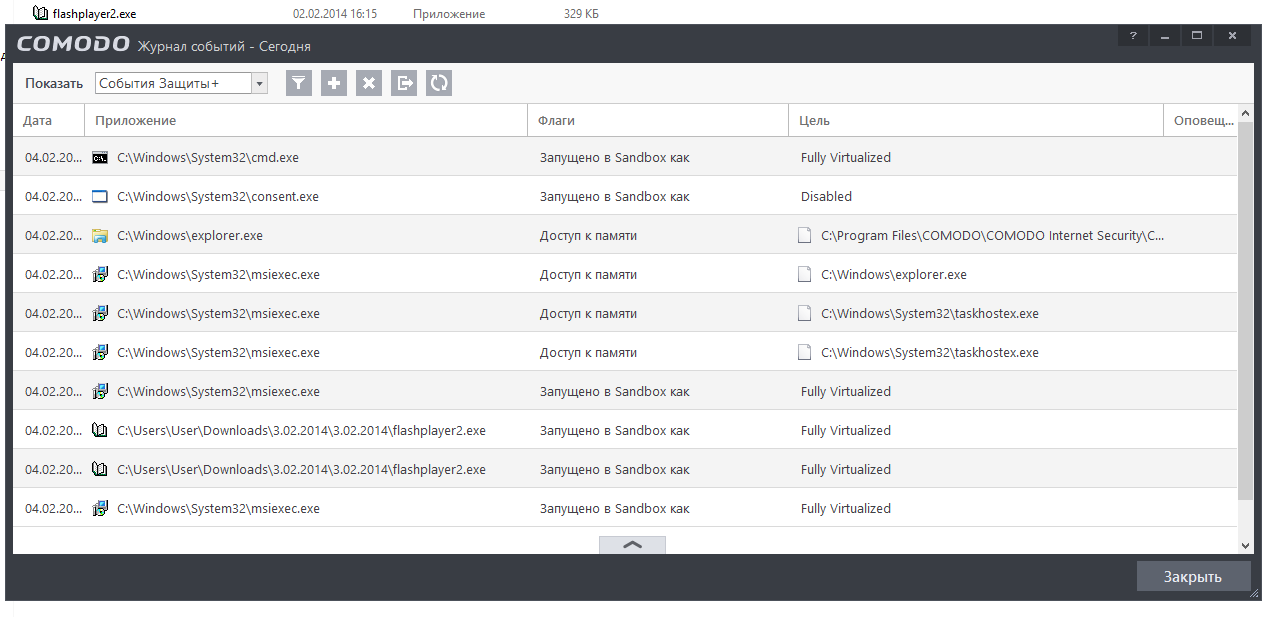Select the C:\Windows\System32\consent.exe row
Viewport: 1284px width, 617px height.
pos(625,197)
